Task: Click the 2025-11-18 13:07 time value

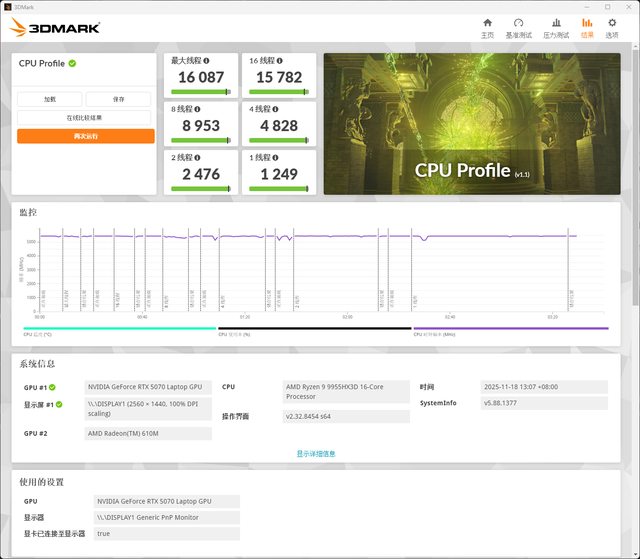Action: 544,387
